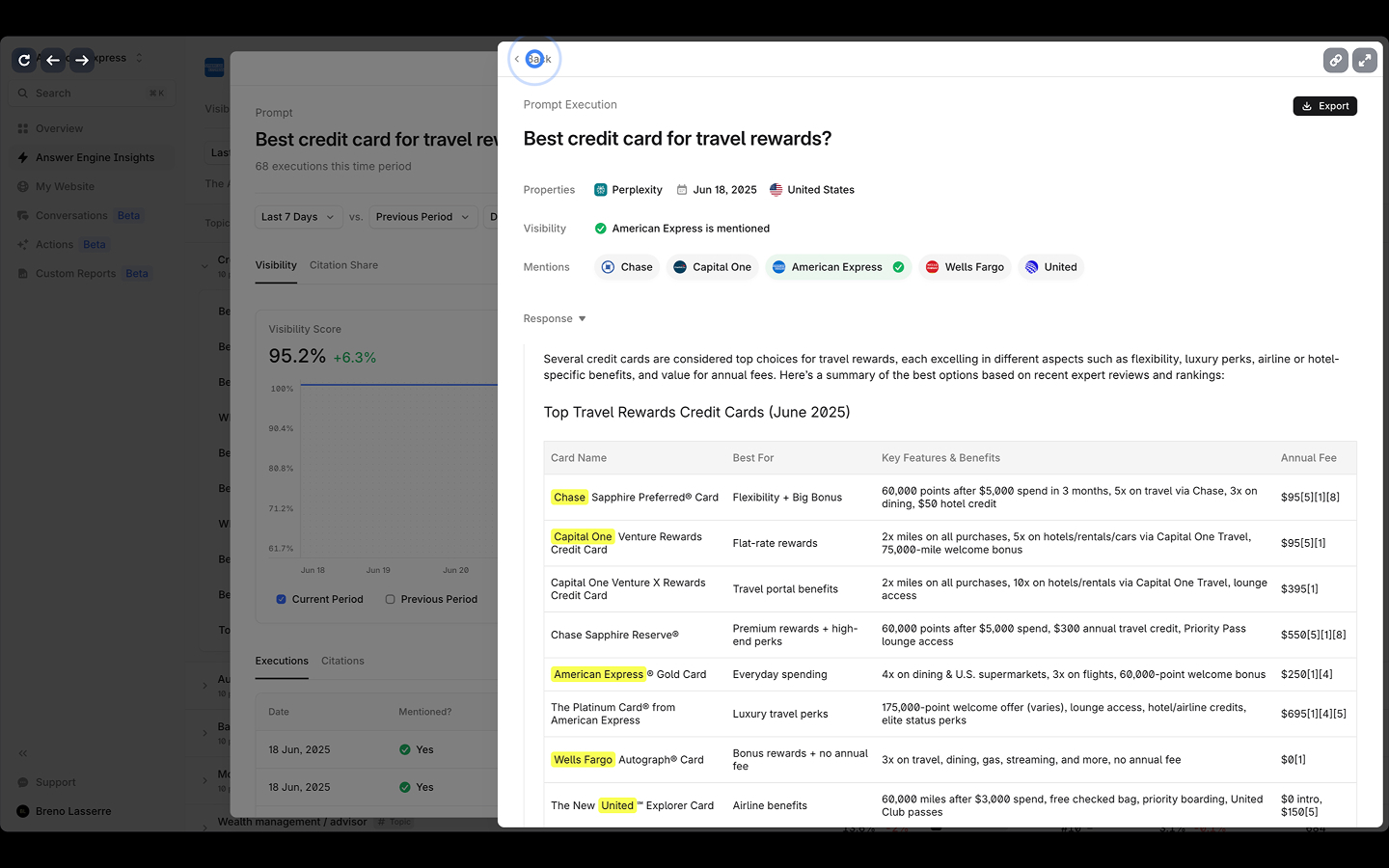
Task: Click the Answer Engine Insights lightning icon
Action: pyautogui.click(x=23, y=157)
